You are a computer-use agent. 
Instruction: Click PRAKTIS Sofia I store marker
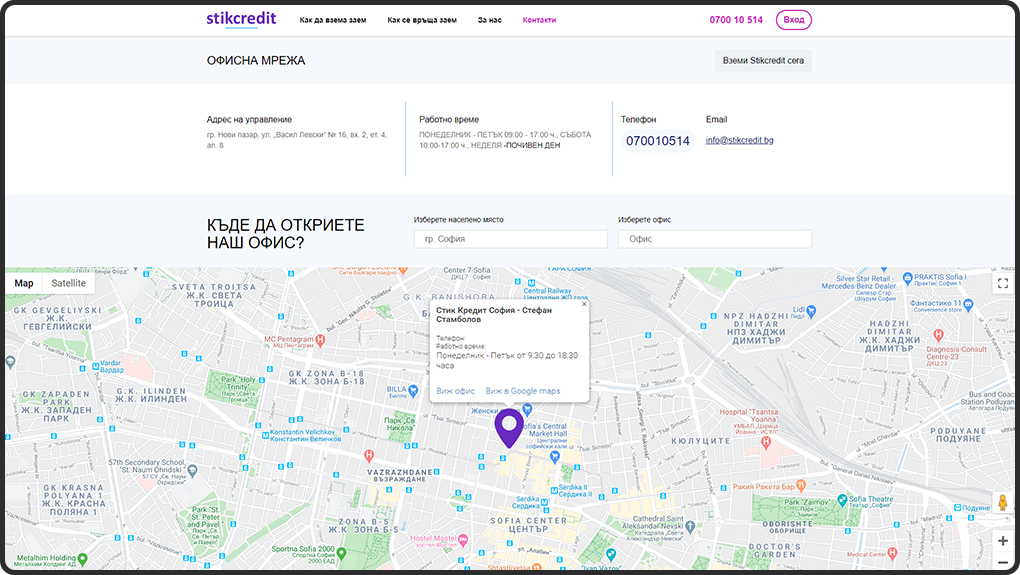pos(908,278)
